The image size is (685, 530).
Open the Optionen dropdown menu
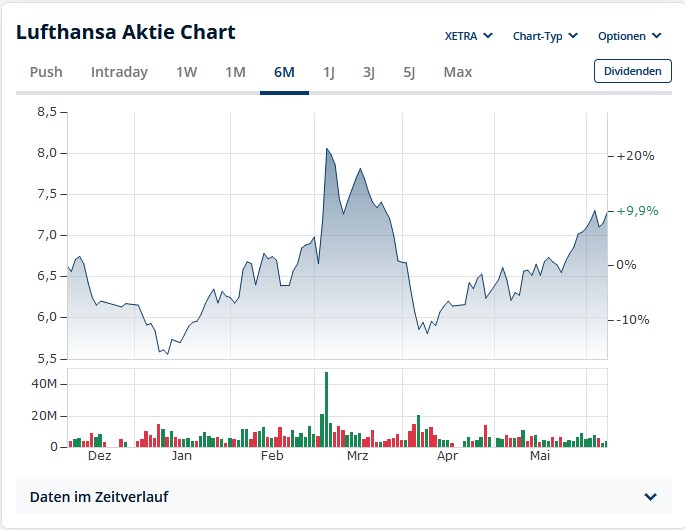click(629, 36)
